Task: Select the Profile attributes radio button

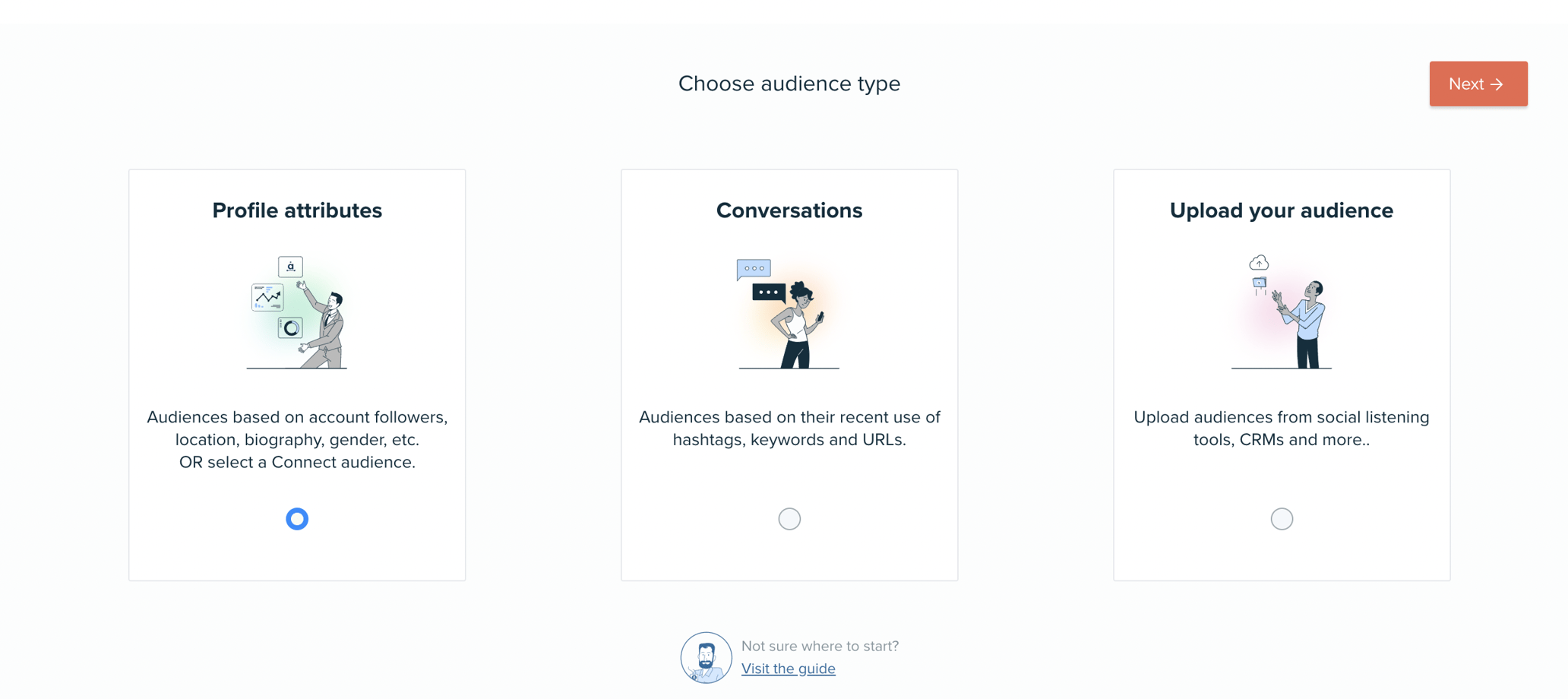Action: [297, 519]
